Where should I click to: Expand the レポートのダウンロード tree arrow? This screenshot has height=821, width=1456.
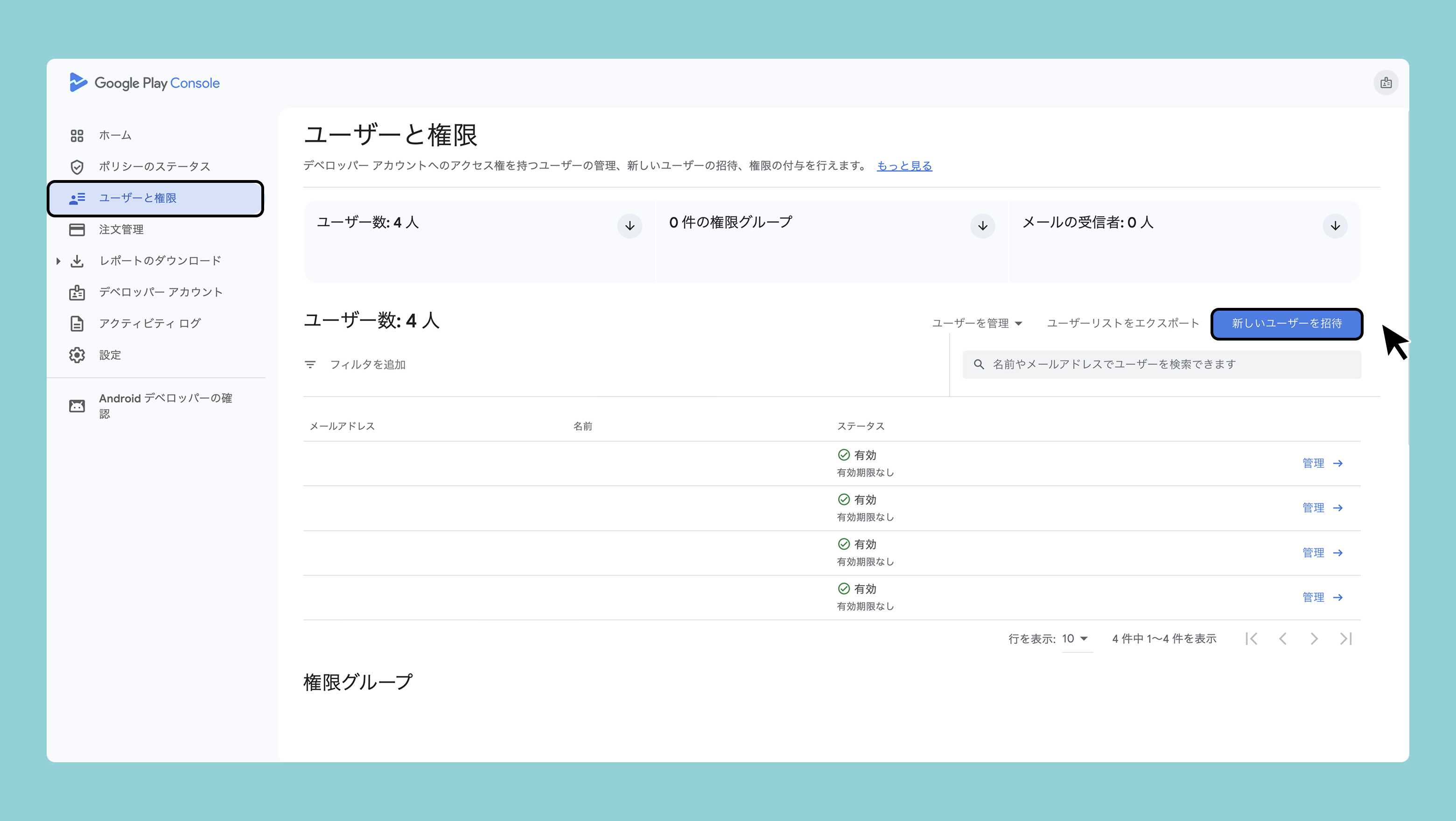pos(58,261)
